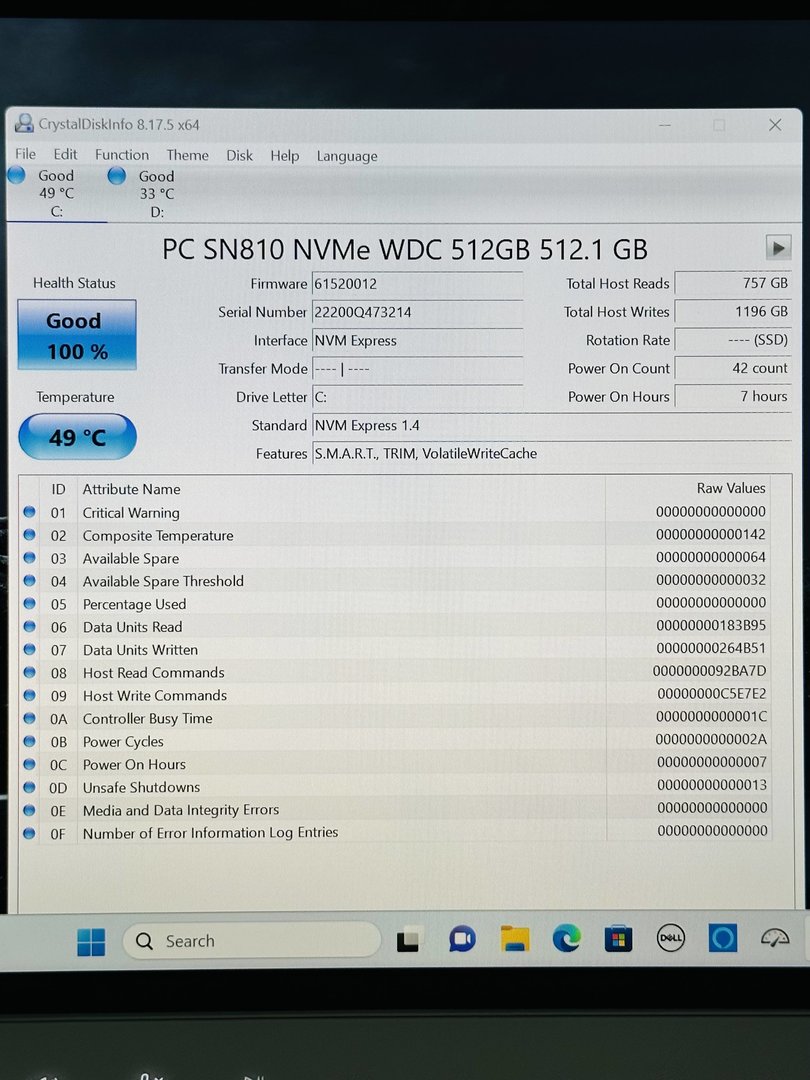810x1080 pixels.
Task: Open the Function menu
Action: [122, 155]
